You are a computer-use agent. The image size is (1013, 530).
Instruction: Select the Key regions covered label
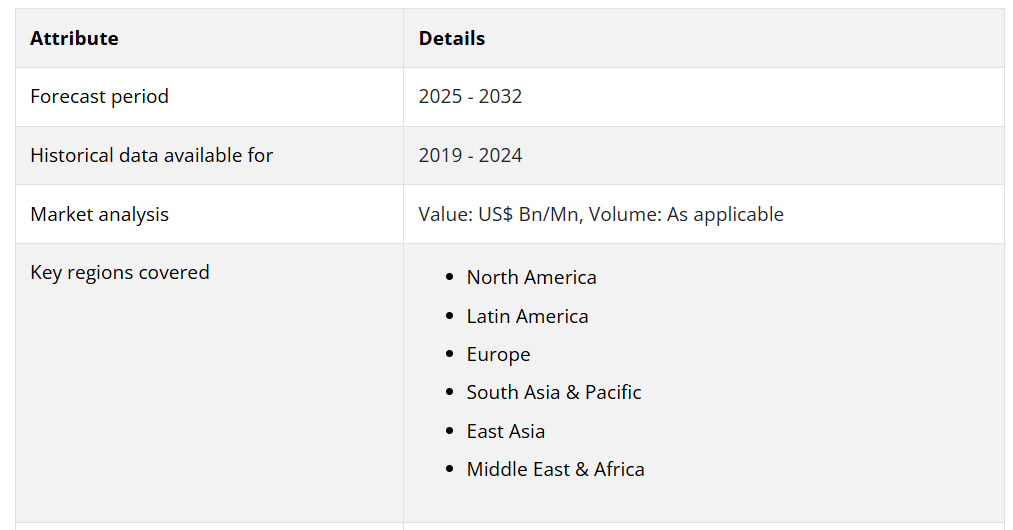120,272
